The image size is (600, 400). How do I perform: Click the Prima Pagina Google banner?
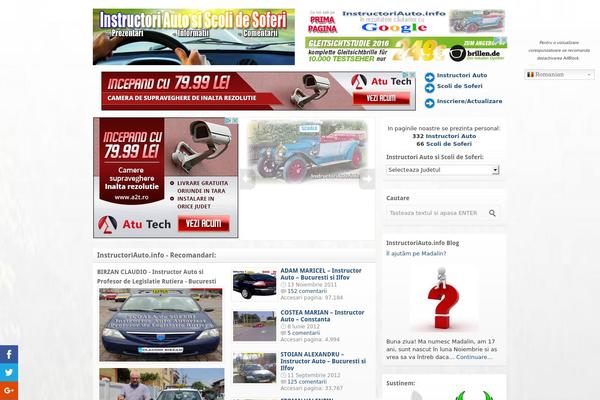[x=406, y=22]
